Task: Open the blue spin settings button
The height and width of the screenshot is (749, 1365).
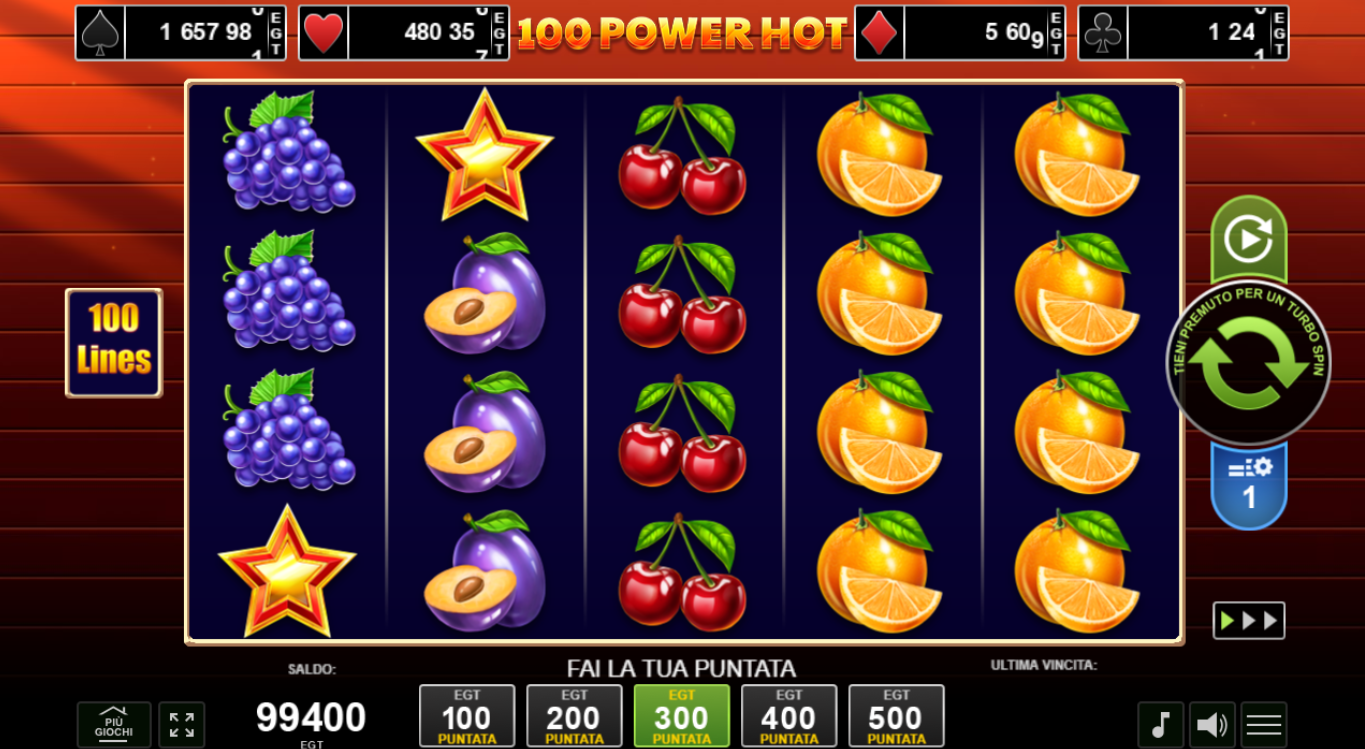Action: click(x=1249, y=486)
